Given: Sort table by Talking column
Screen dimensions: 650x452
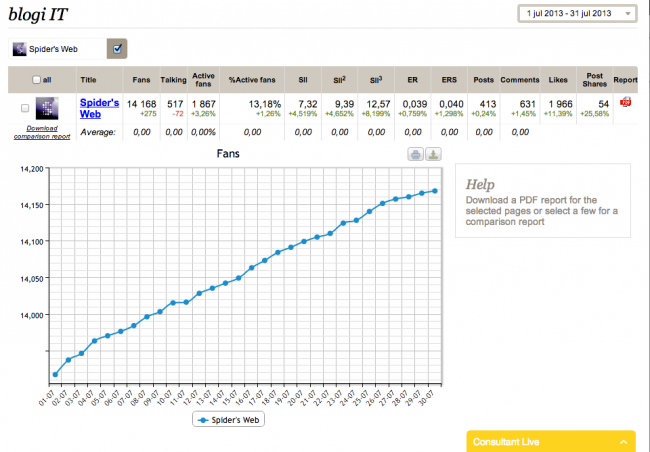Looking at the screenshot, I should tap(173, 80).
